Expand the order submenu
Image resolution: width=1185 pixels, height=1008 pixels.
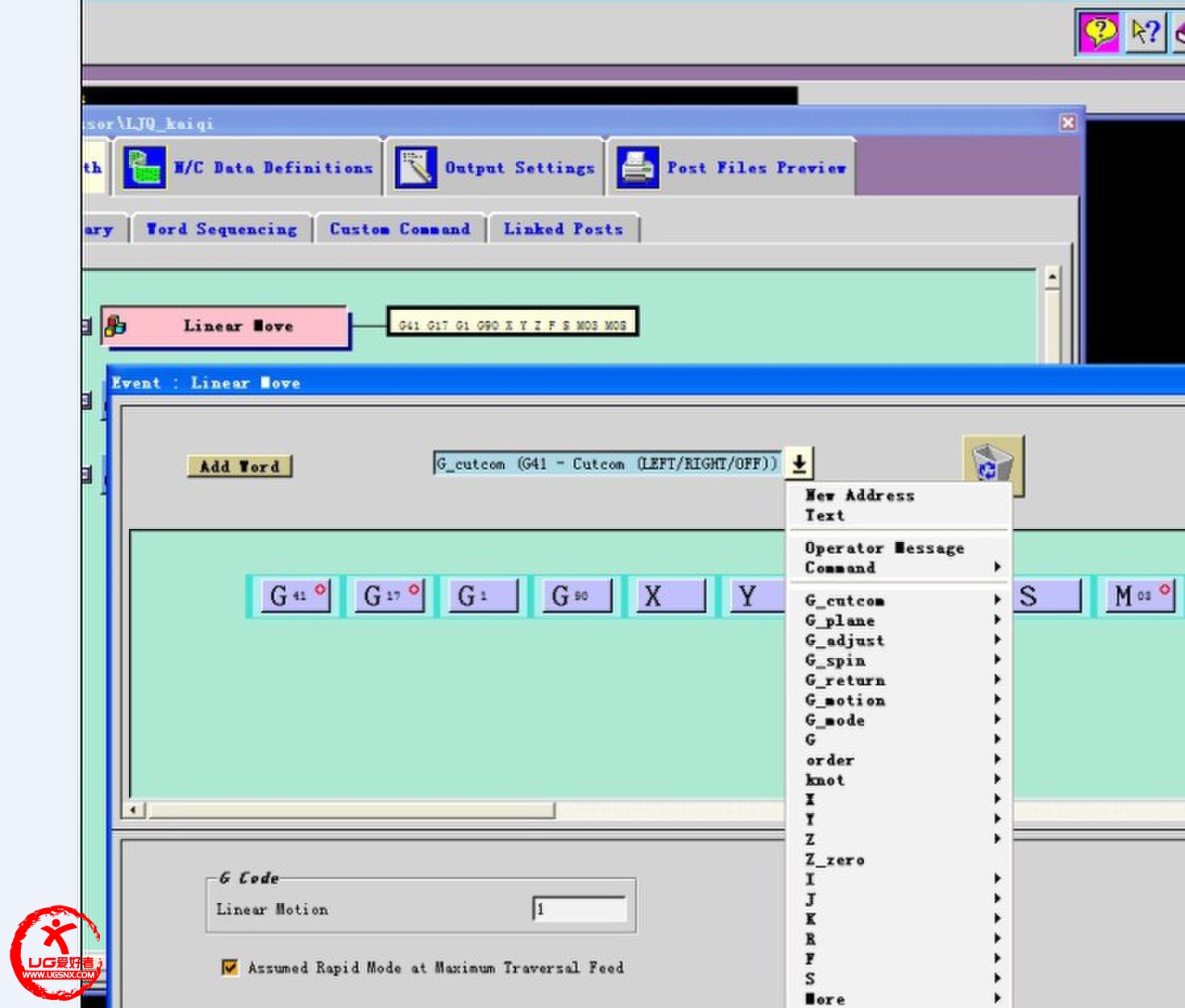(x=898, y=760)
